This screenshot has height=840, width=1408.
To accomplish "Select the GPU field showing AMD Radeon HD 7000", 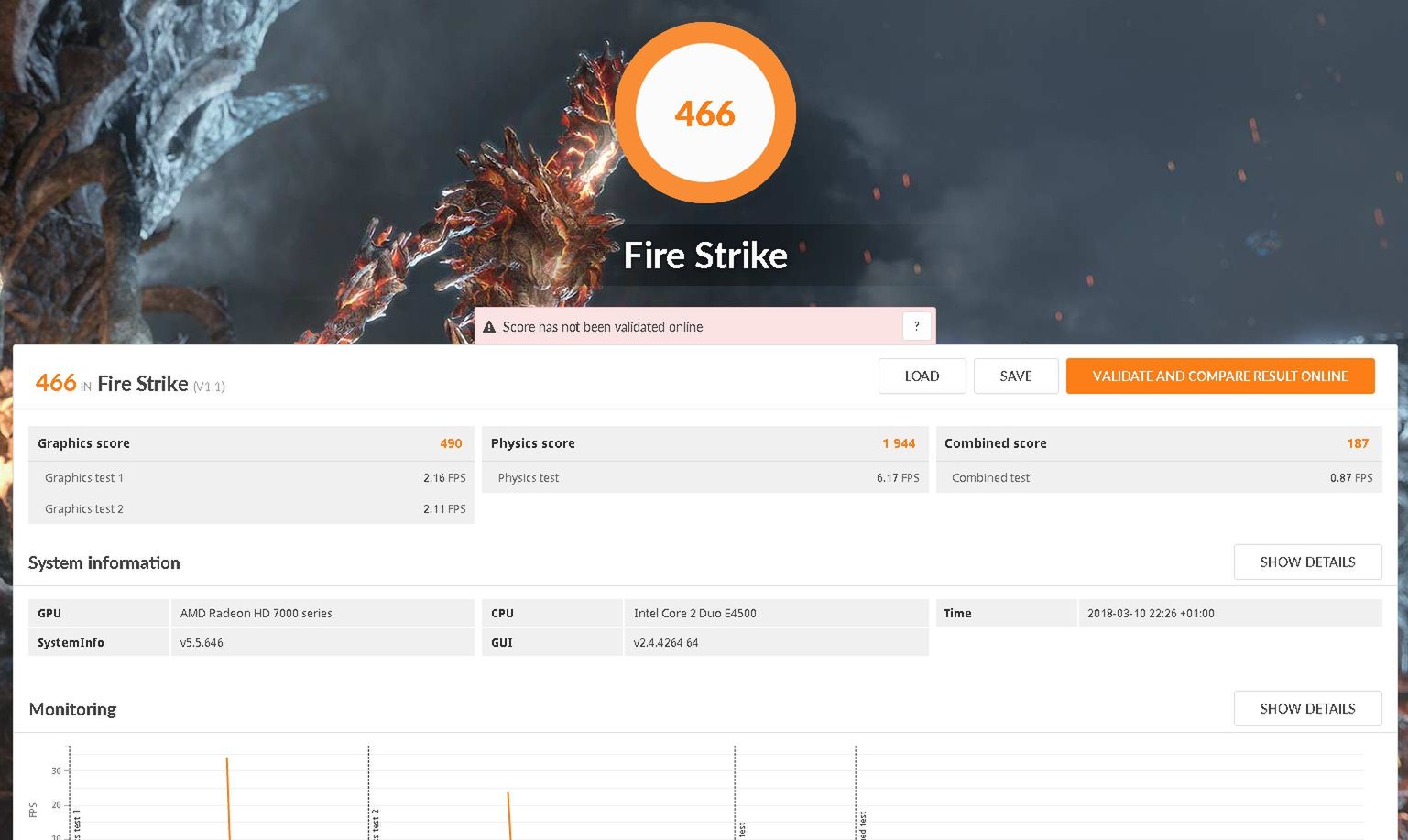I will tap(256, 613).
